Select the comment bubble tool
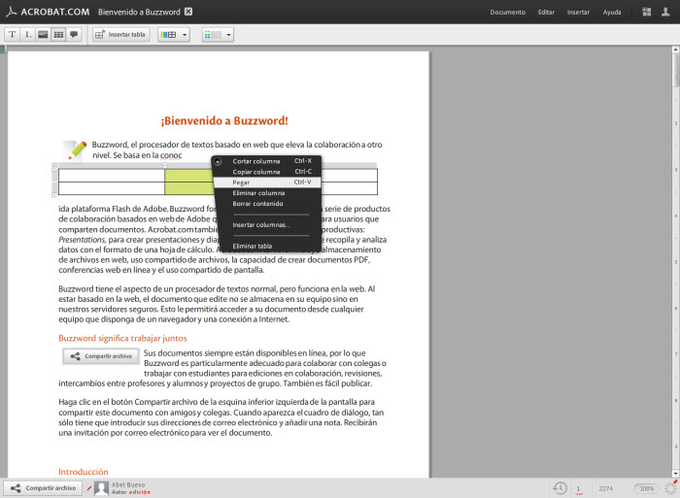This screenshot has height=498, width=680. coord(74,34)
